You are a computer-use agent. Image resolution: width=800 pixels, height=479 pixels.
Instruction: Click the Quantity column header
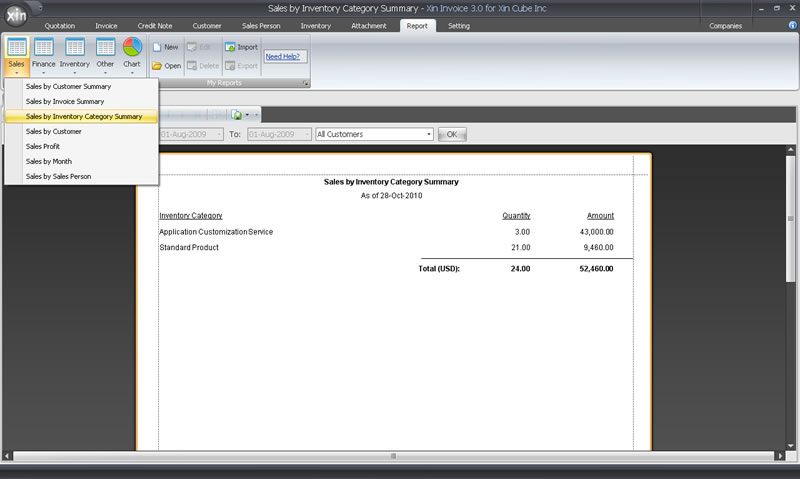coord(516,216)
